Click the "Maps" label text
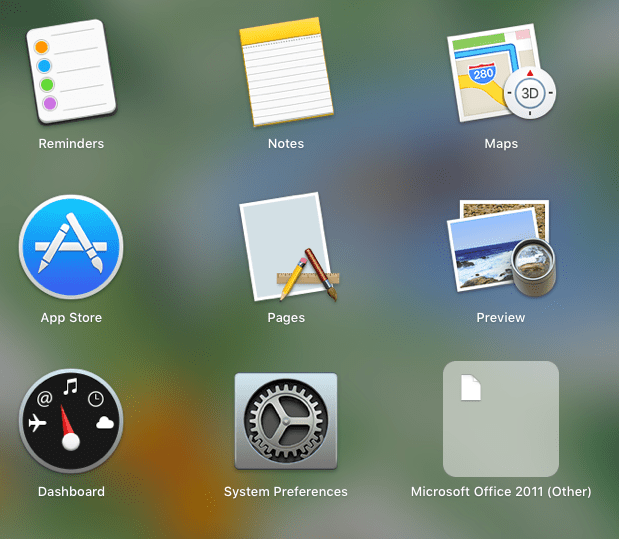The height and width of the screenshot is (539, 619). point(501,143)
